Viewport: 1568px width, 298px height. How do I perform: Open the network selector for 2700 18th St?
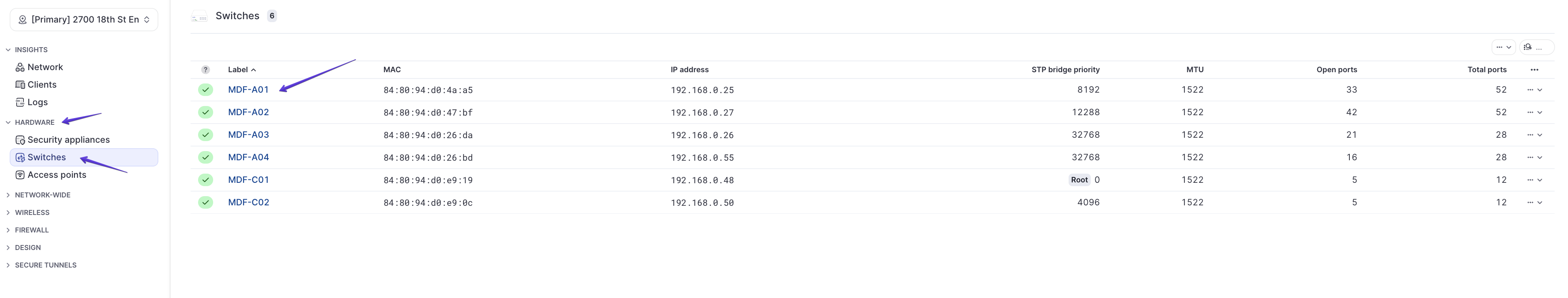tap(84, 20)
